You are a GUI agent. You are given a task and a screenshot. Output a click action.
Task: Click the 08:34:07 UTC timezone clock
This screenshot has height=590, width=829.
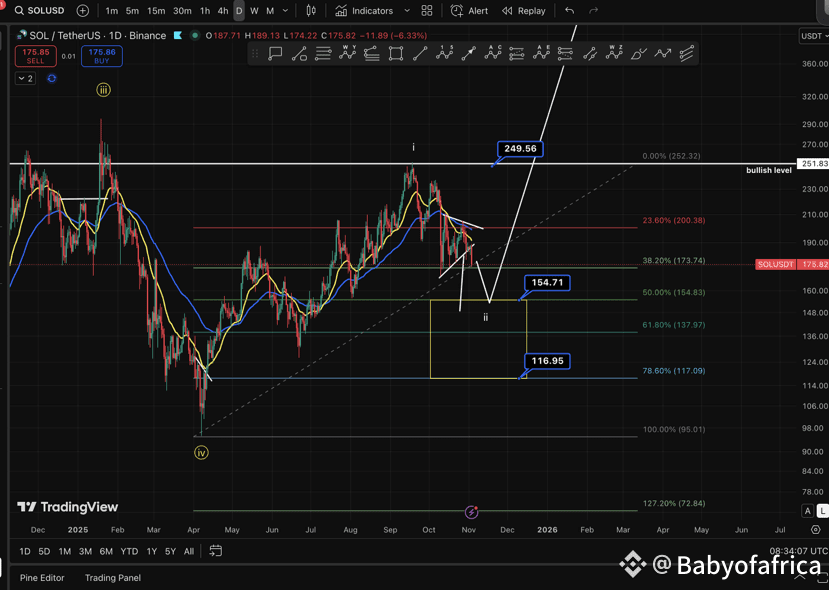click(798, 551)
